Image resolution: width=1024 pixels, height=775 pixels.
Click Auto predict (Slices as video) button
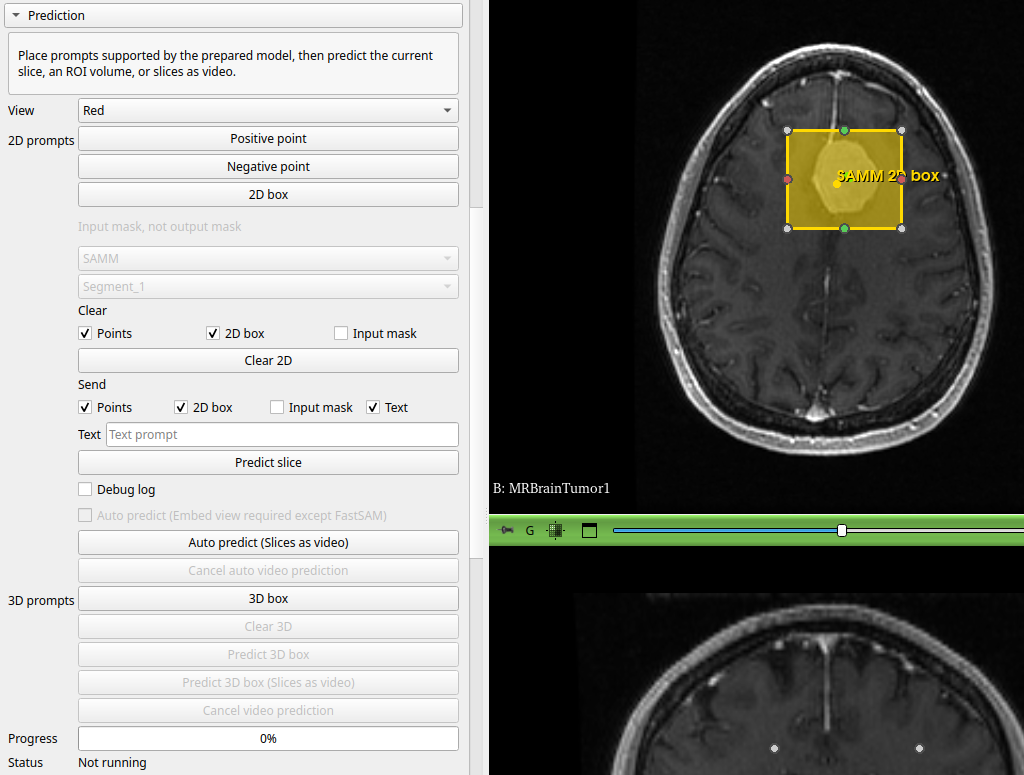268,543
